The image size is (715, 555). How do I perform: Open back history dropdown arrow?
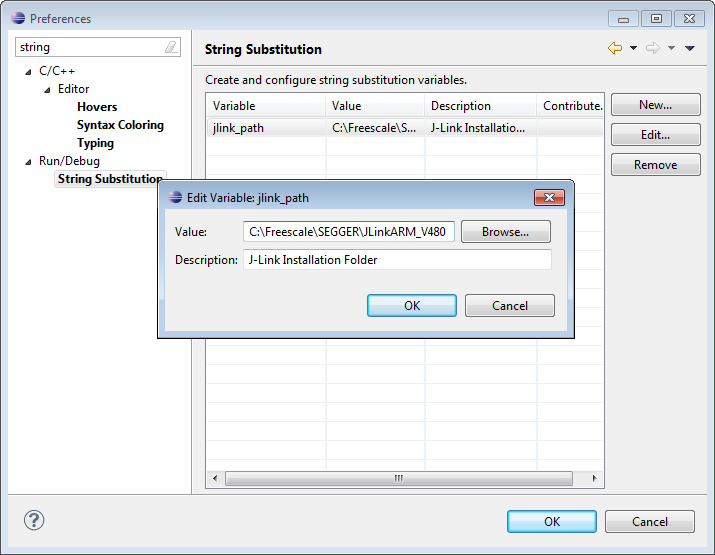[633, 48]
